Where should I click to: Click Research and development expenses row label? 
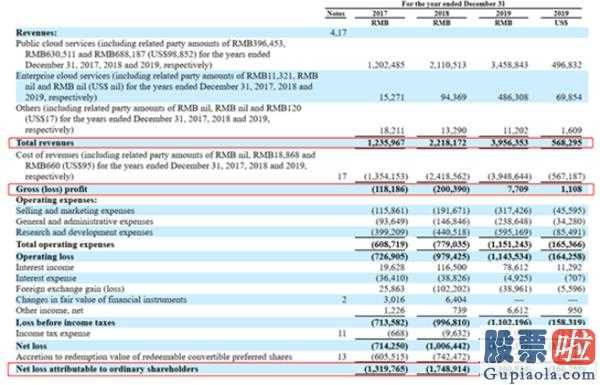click(84, 232)
